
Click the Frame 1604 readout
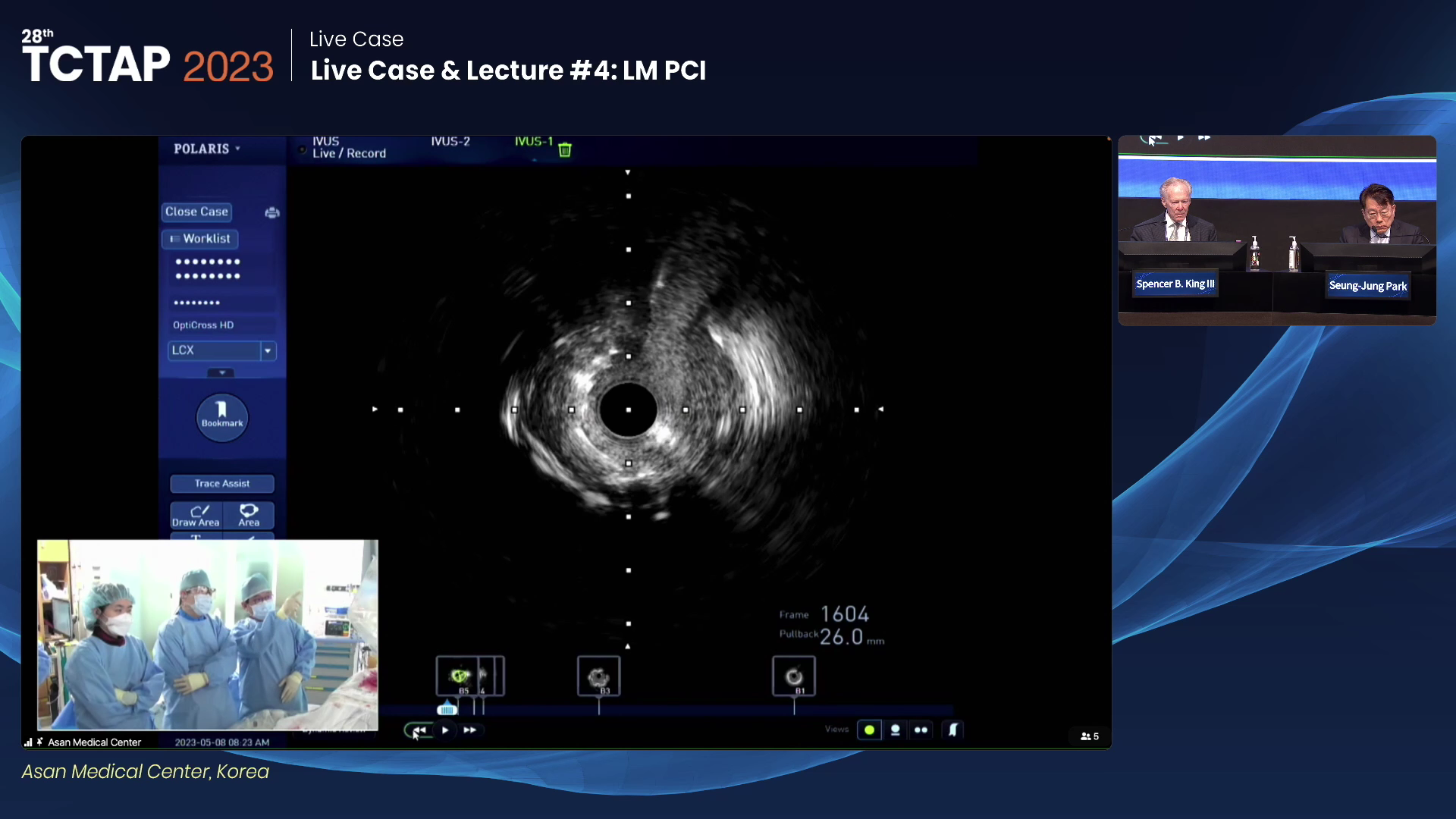824,614
